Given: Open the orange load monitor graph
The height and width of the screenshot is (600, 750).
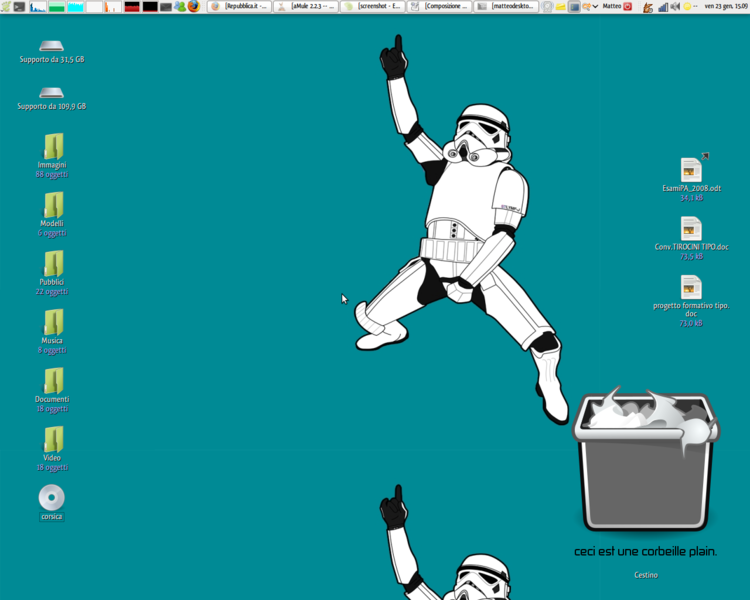Looking at the screenshot, I should [x=113, y=7].
